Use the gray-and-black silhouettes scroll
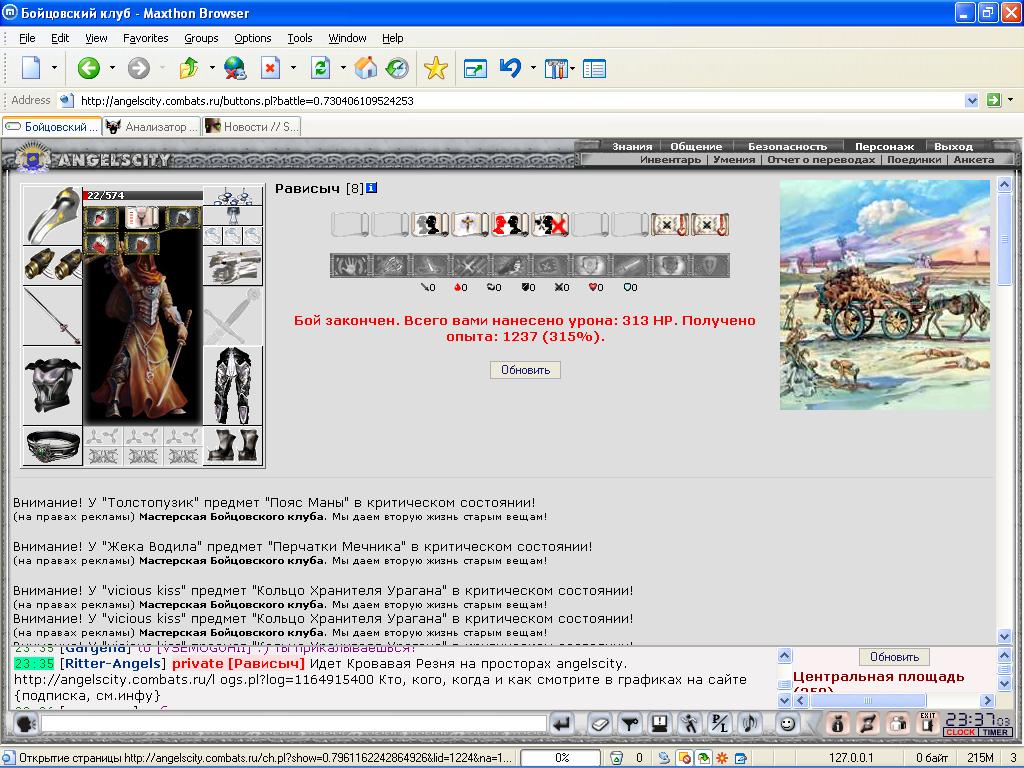 point(430,225)
